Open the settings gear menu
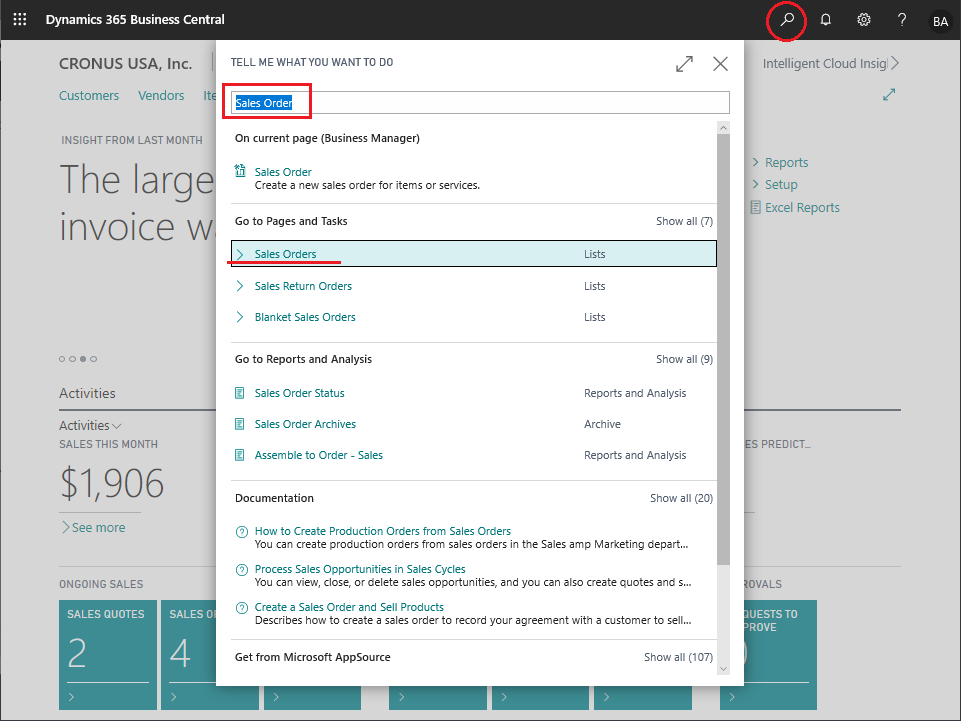 864,20
